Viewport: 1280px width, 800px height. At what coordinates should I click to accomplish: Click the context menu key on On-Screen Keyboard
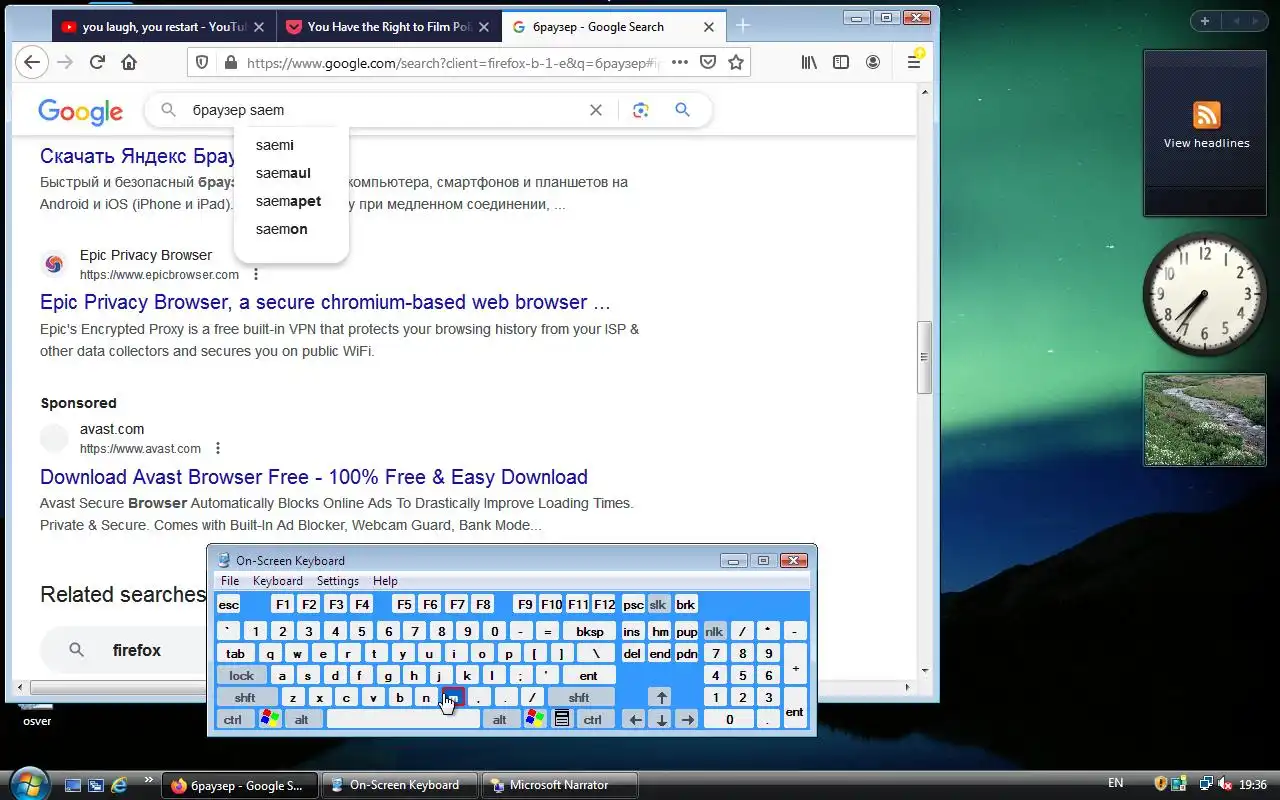pos(562,719)
